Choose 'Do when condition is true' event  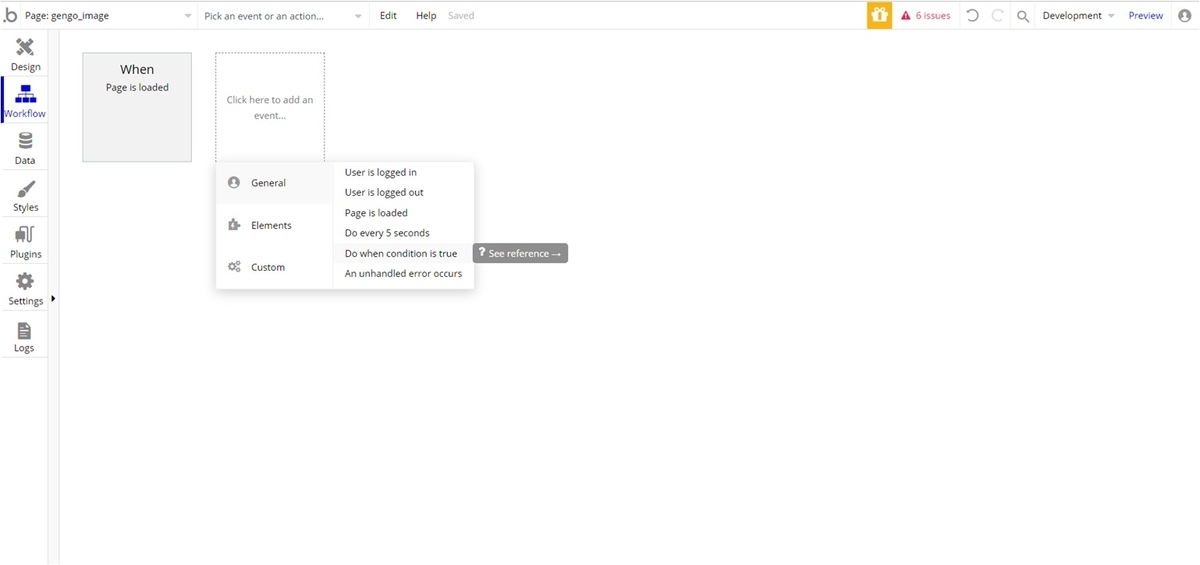pos(403,254)
